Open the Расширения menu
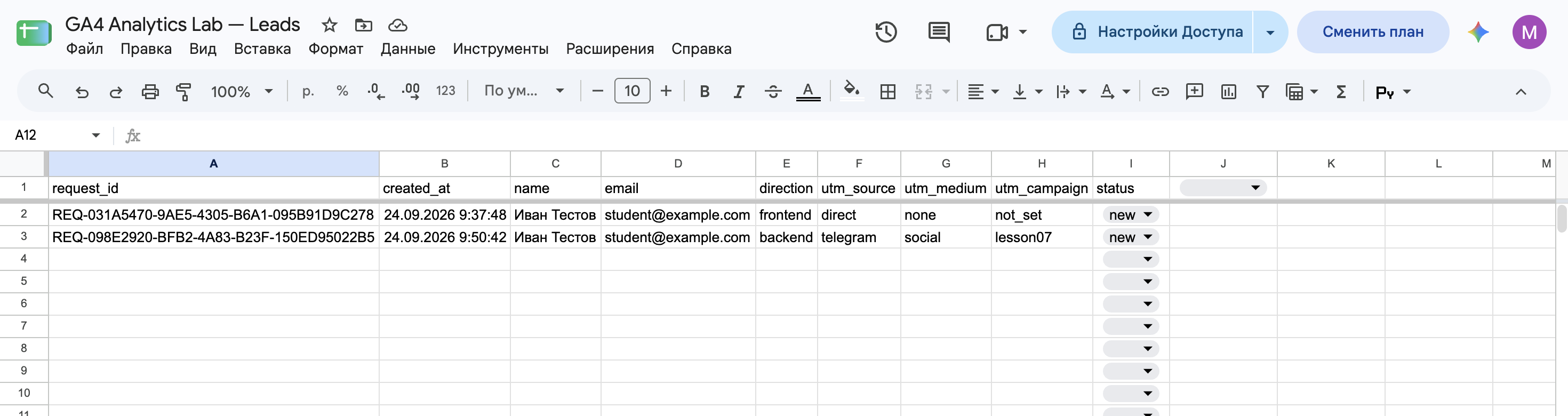Screen dimensions: 1568x416 610,49
